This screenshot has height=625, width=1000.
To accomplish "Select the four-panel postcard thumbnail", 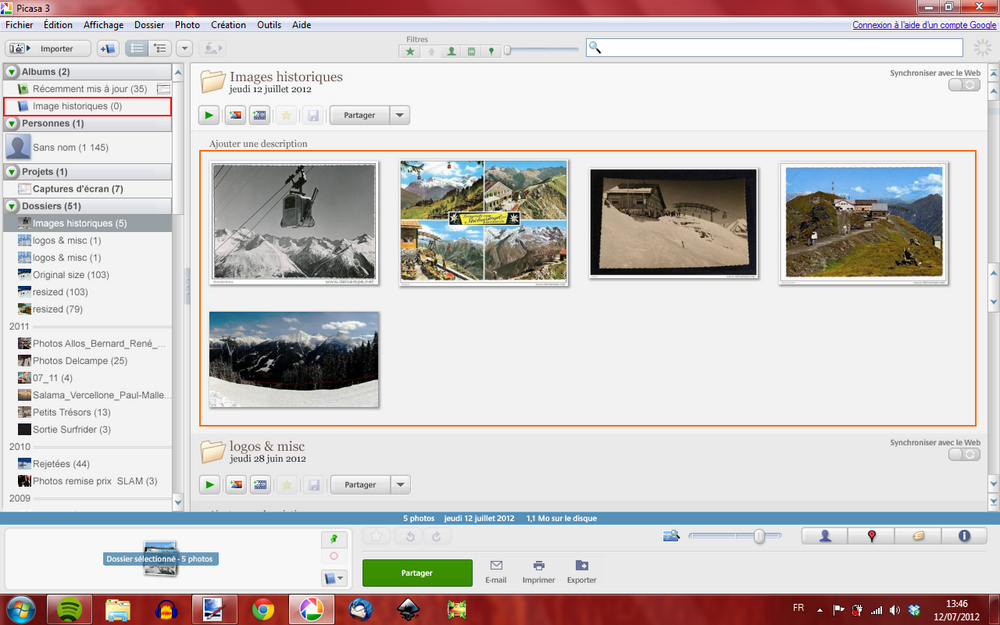I will click(x=483, y=223).
